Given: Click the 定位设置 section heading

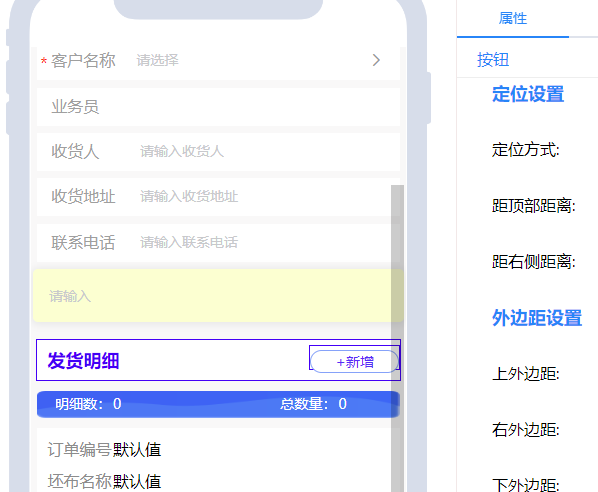Looking at the screenshot, I should (528, 94).
